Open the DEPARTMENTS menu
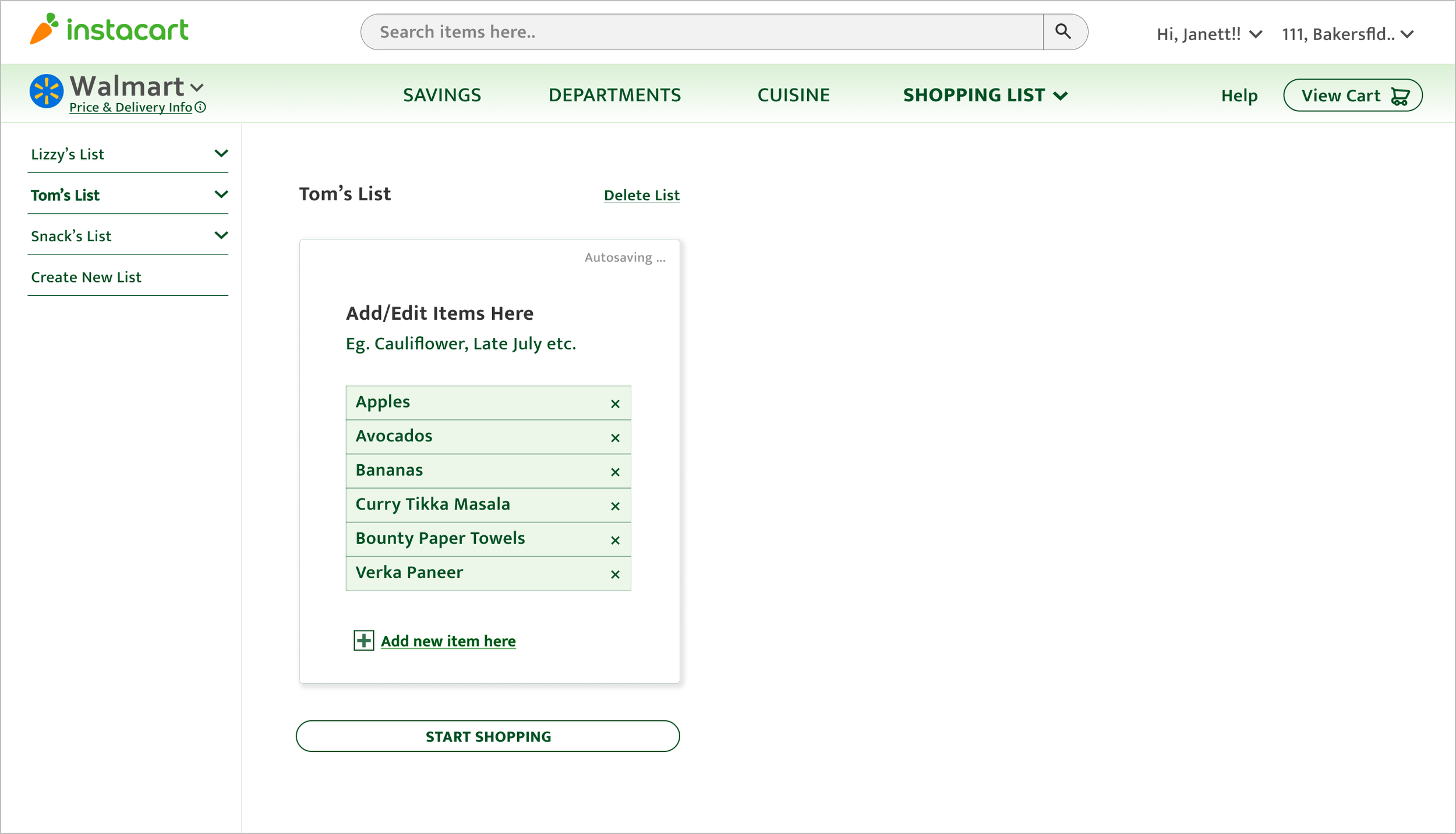Image resolution: width=1456 pixels, height=834 pixels. point(614,95)
